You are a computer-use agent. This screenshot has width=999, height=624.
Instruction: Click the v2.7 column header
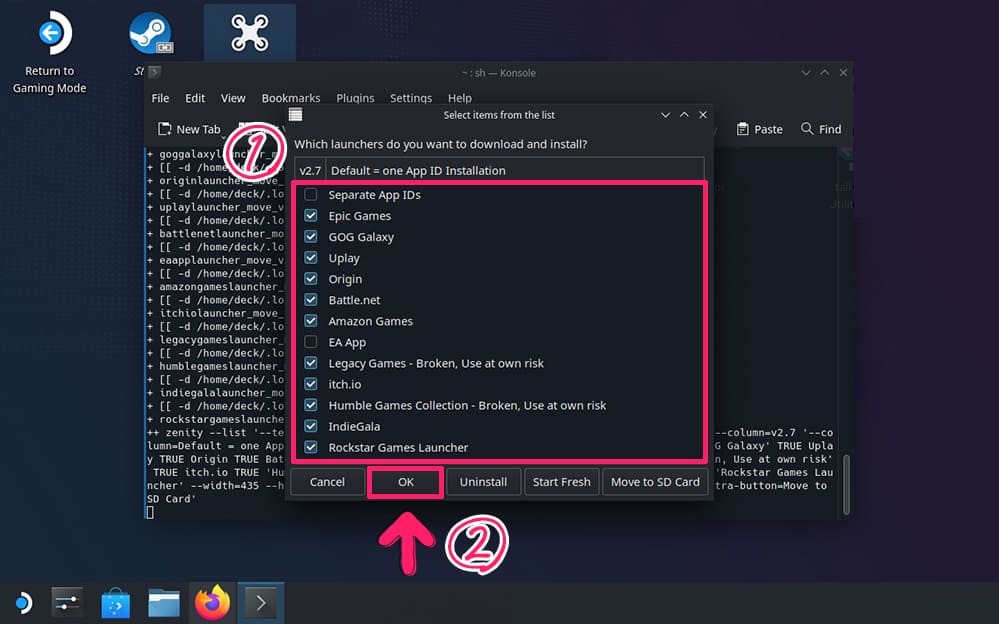310,171
